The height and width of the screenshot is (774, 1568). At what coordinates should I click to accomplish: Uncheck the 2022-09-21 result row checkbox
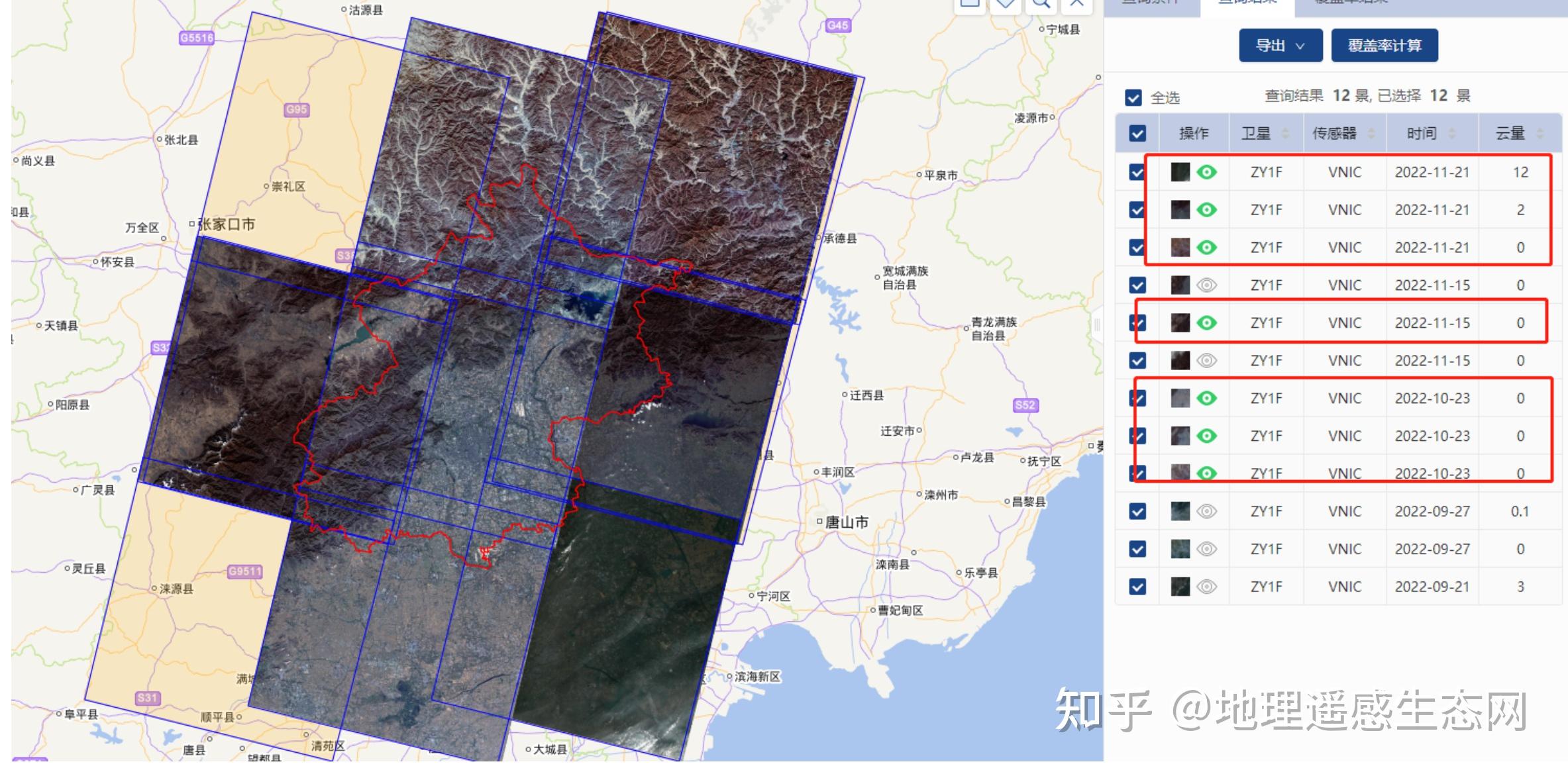(1137, 586)
